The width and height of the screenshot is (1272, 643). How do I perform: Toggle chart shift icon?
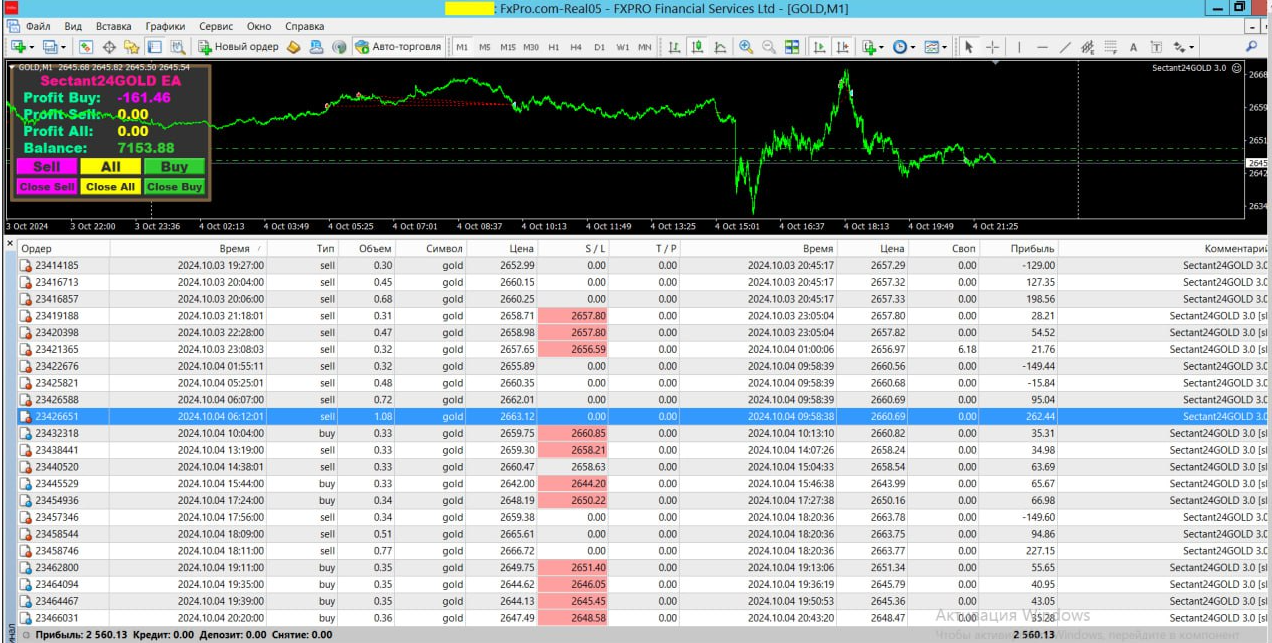click(842, 47)
